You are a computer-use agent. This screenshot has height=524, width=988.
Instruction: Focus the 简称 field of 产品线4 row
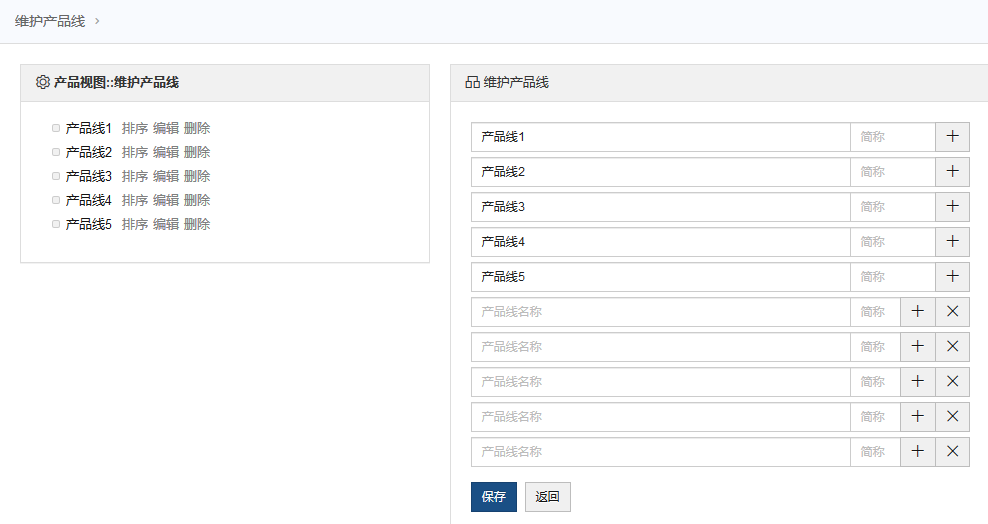point(892,242)
